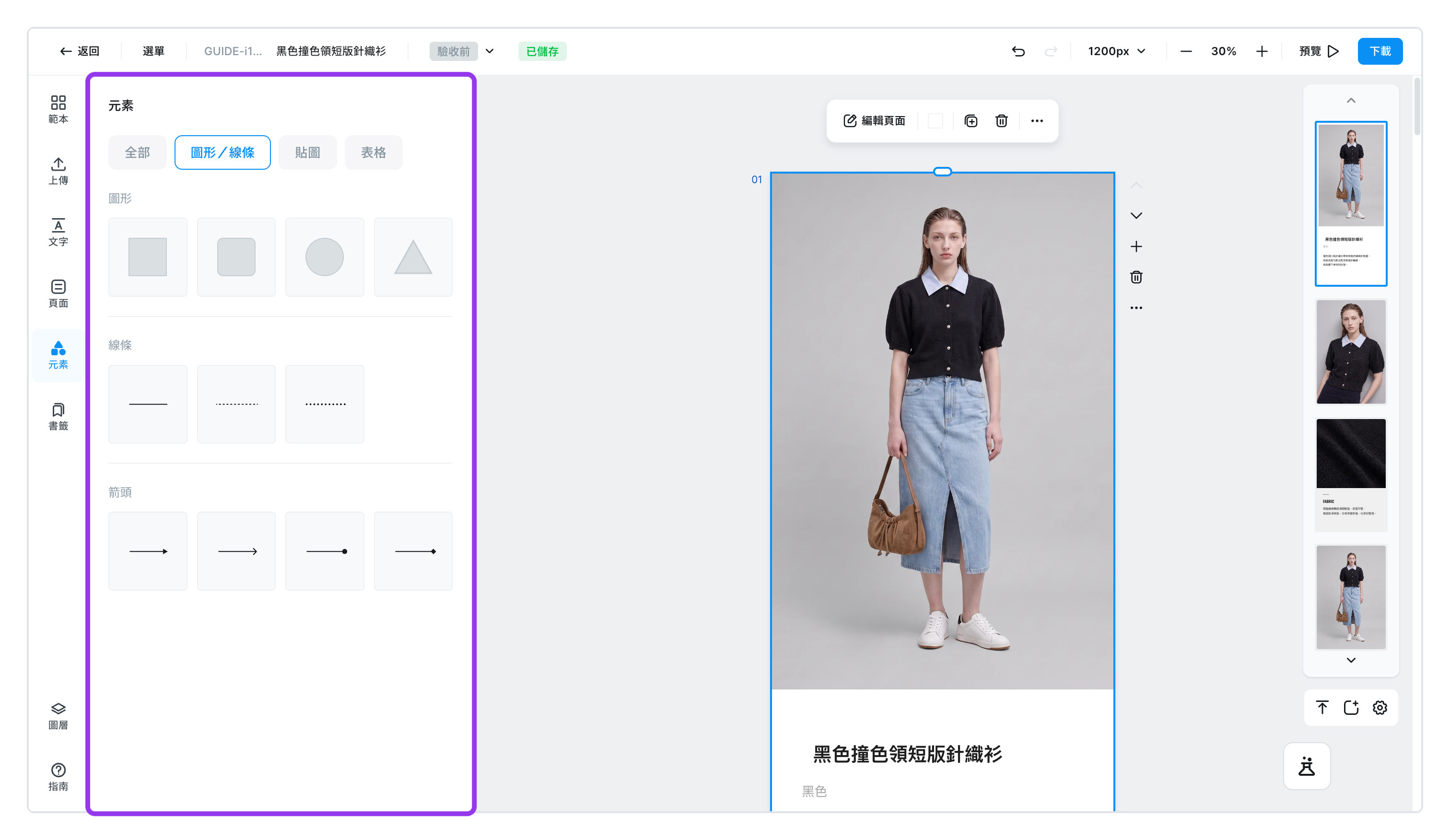
Task: Switch to the 表格 table filter
Action: click(374, 152)
